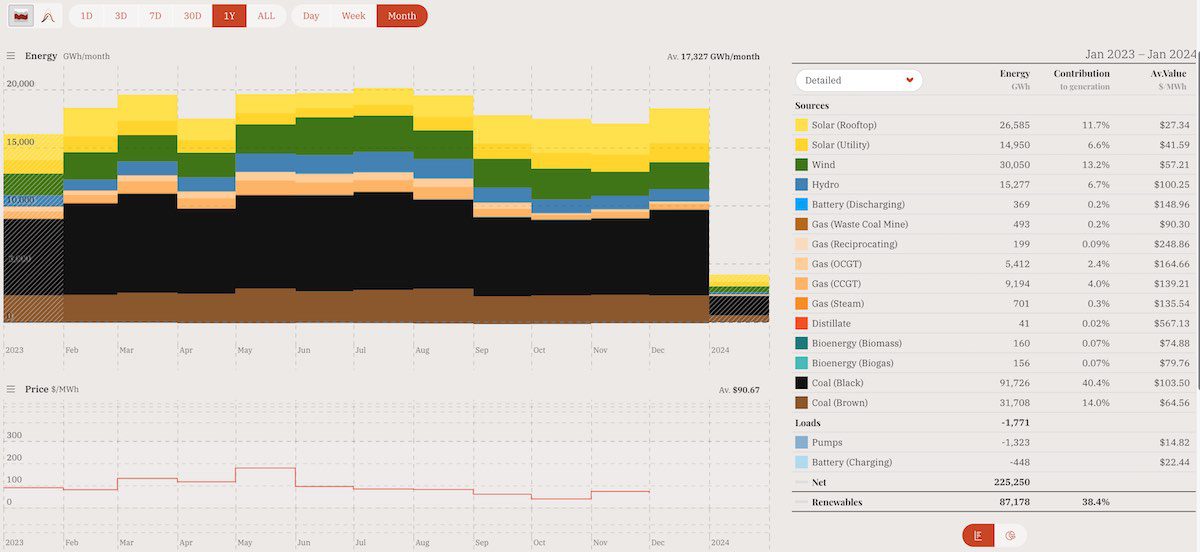The image size is (1200, 552).
Task: Open the Energy chart hamburger menu
Action: [x=10, y=56]
